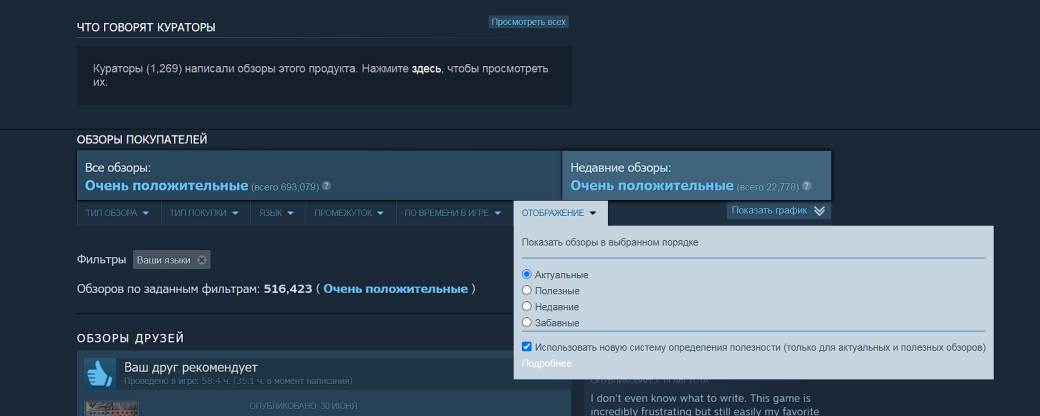Viewport: 1040px width, 416px height.
Task: Click the thumbs-up icon on friend's review
Action: pos(100,374)
